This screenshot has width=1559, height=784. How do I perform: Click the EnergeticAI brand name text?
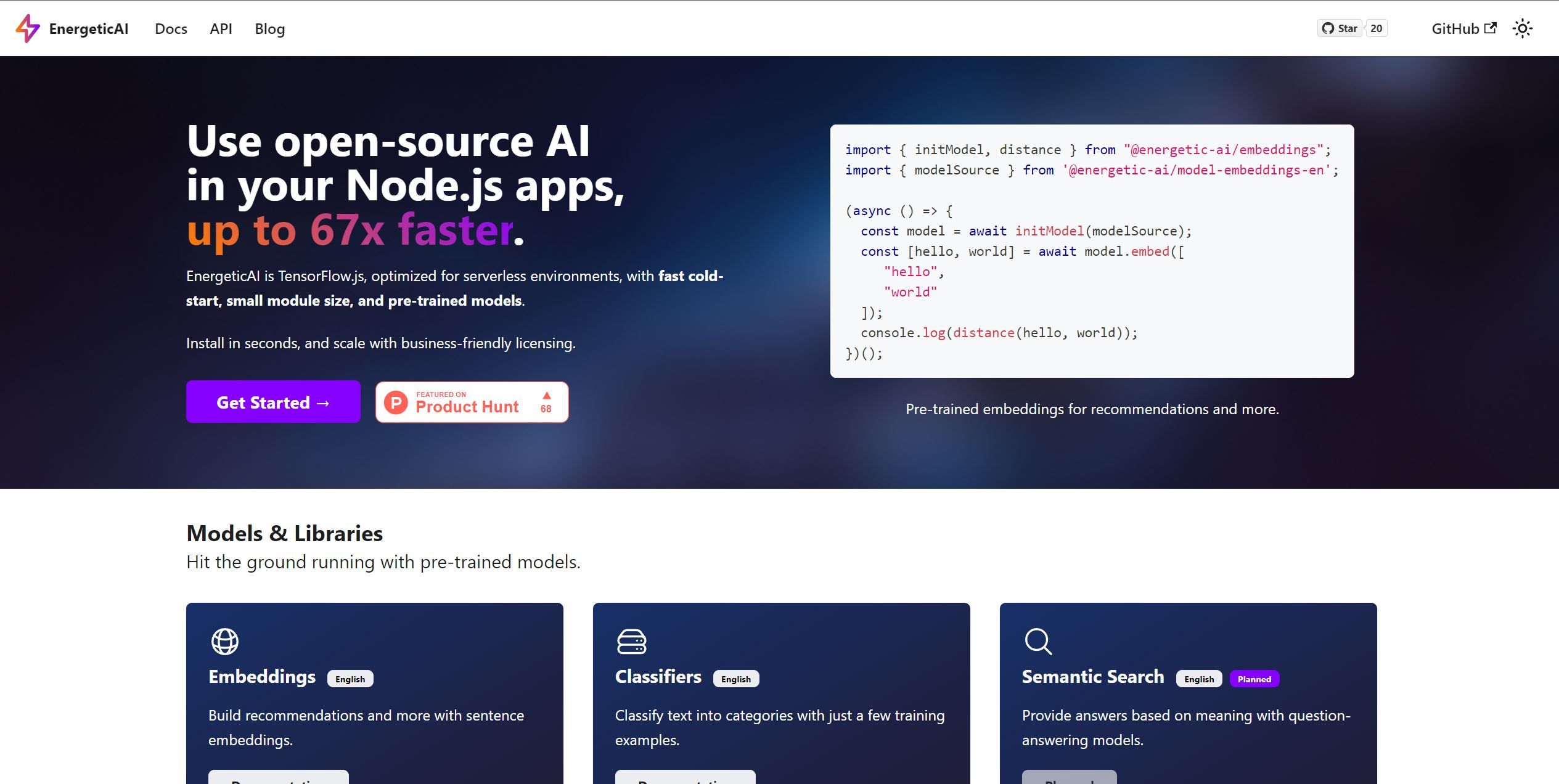[x=89, y=29]
